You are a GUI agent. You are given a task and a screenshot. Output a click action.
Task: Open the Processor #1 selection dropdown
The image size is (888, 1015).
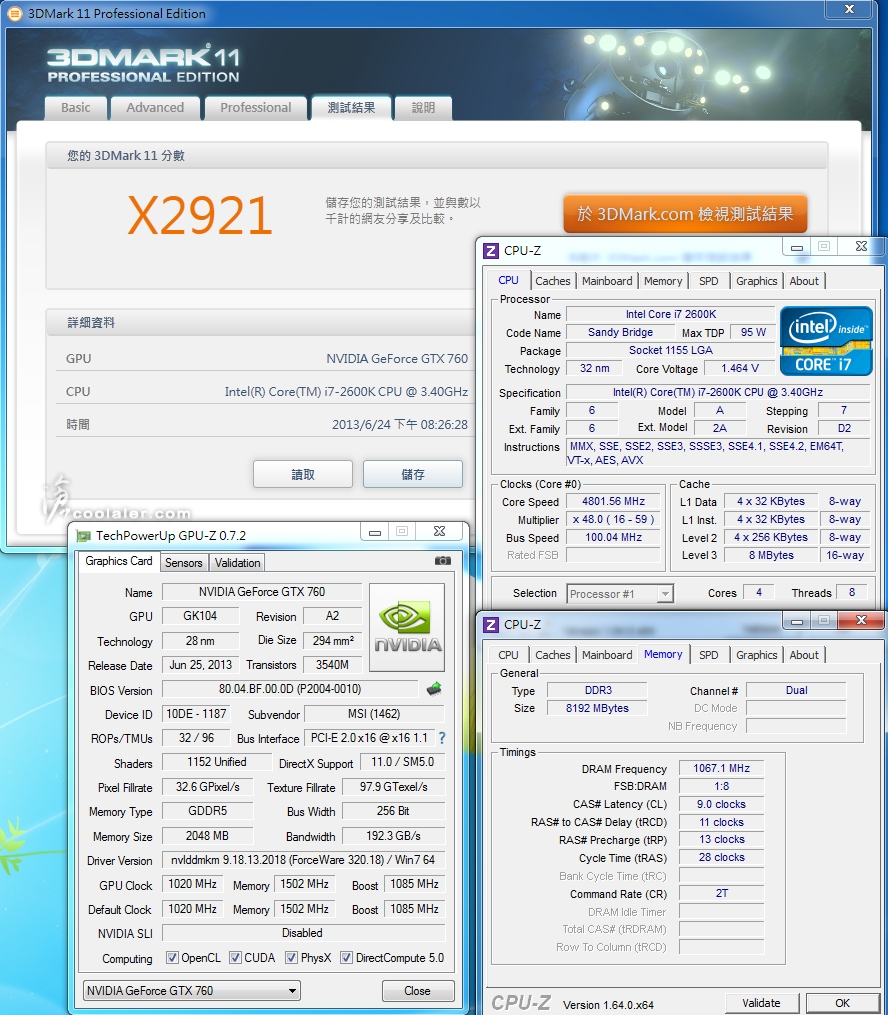620,594
